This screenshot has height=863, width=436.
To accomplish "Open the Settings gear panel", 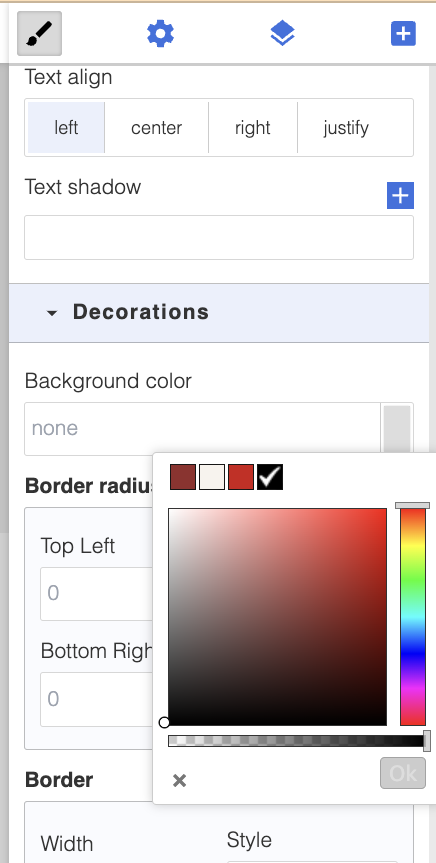I will click(161, 34).
